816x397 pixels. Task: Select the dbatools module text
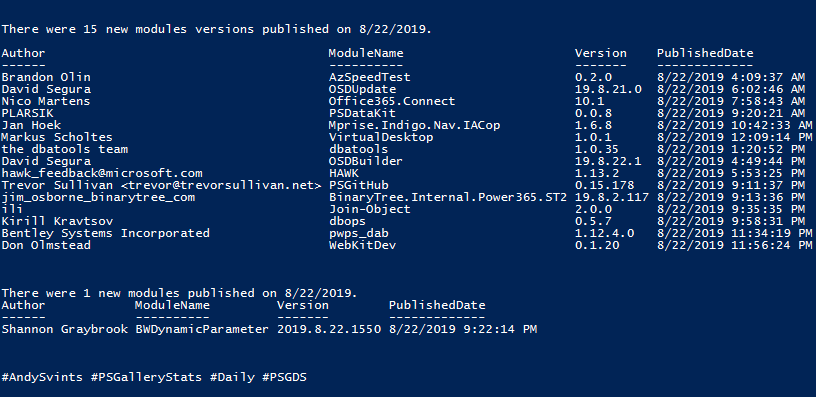[359, 149]
